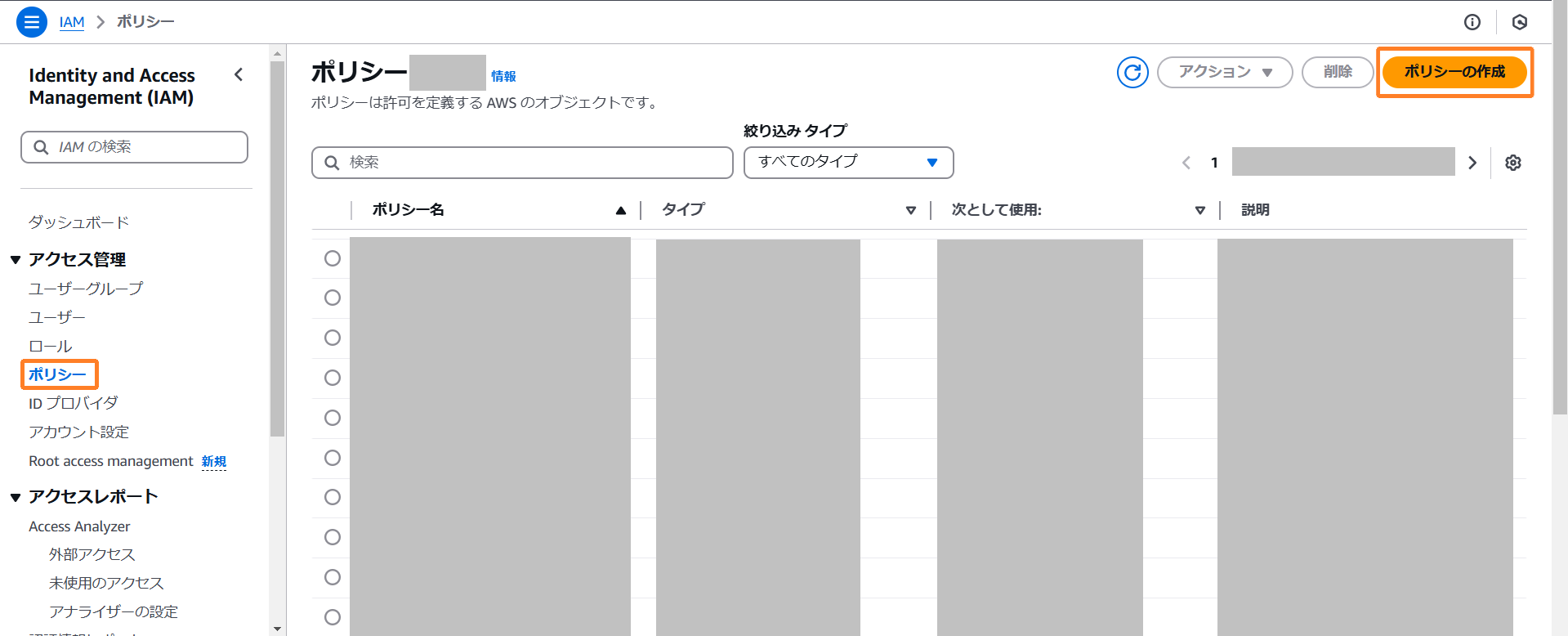Click the IAM breadcrumb link
The height and width of the screenshot is (636, 1568).
click(x=72, y=22)
